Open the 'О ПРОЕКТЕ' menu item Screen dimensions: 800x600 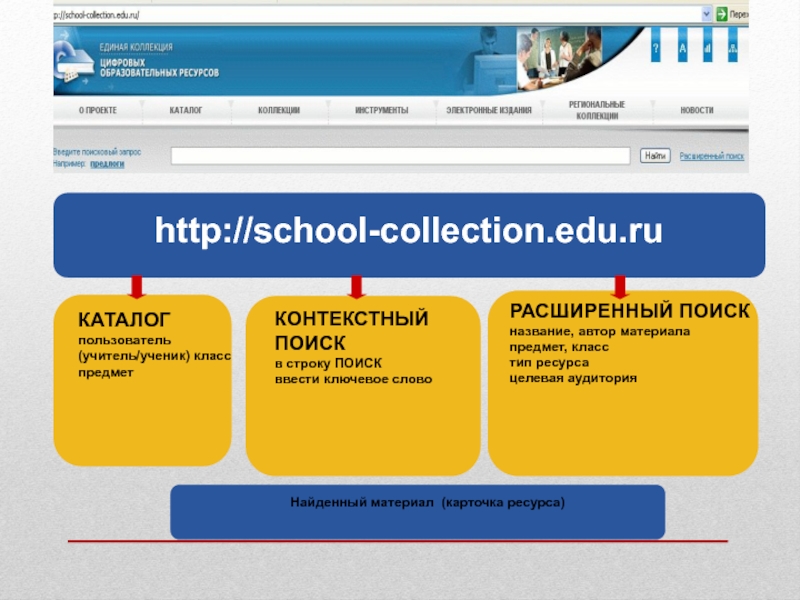coord(97,110)
